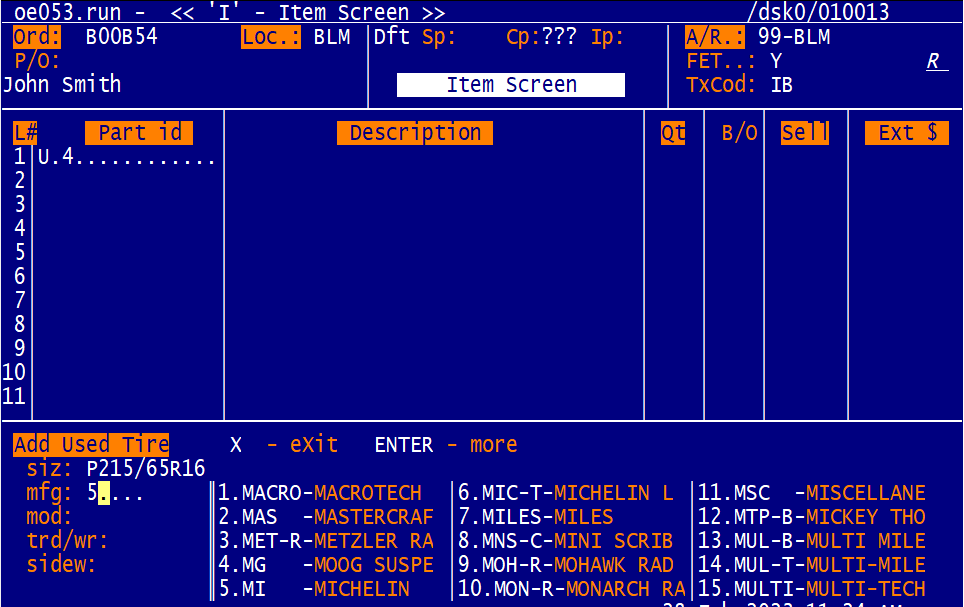Click the mfg input field
The image size is (964, 607).
115,493
